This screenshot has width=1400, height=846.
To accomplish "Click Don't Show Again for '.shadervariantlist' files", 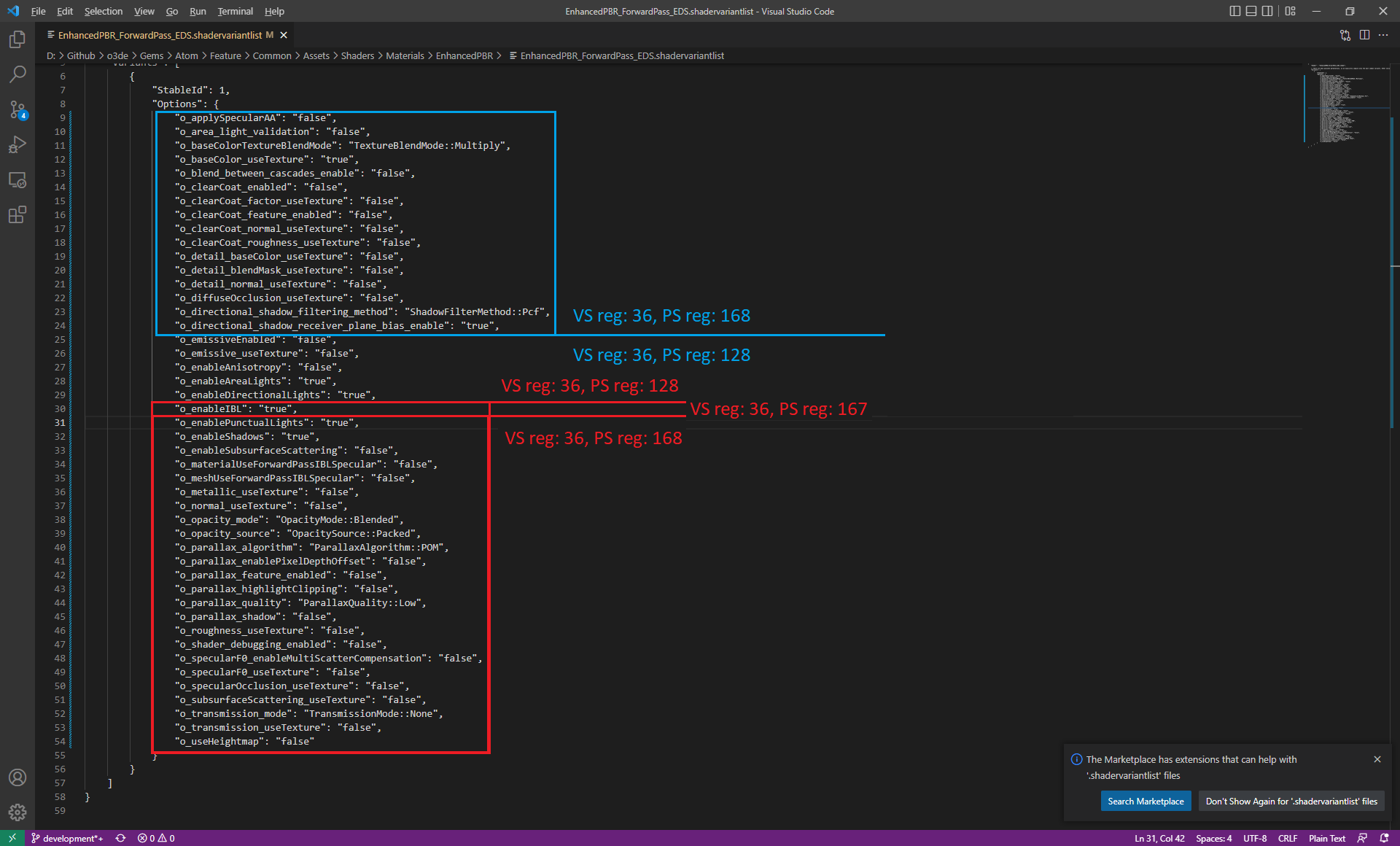I will pyautogui.click(x=1291, y=801).
